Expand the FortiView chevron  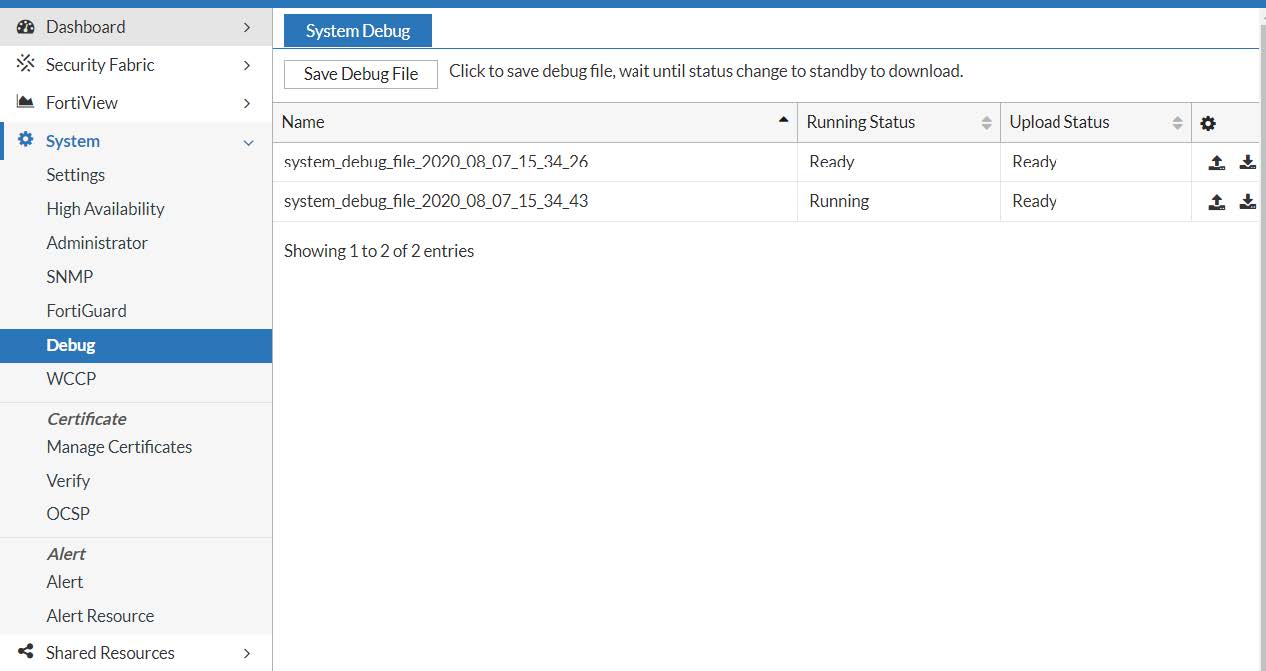247,103
